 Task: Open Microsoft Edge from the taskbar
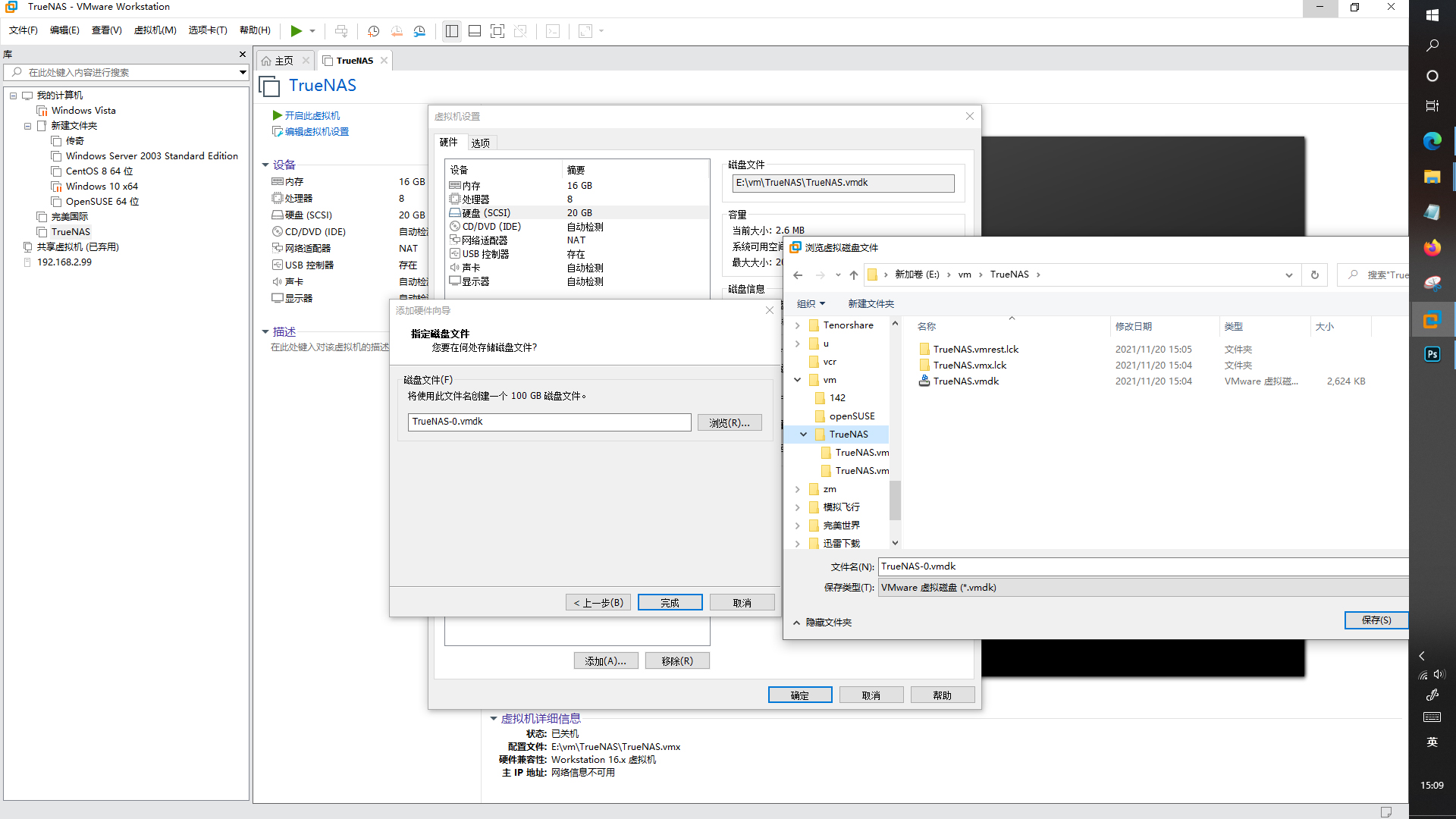pyautogui.click(x=1432, y=141)
